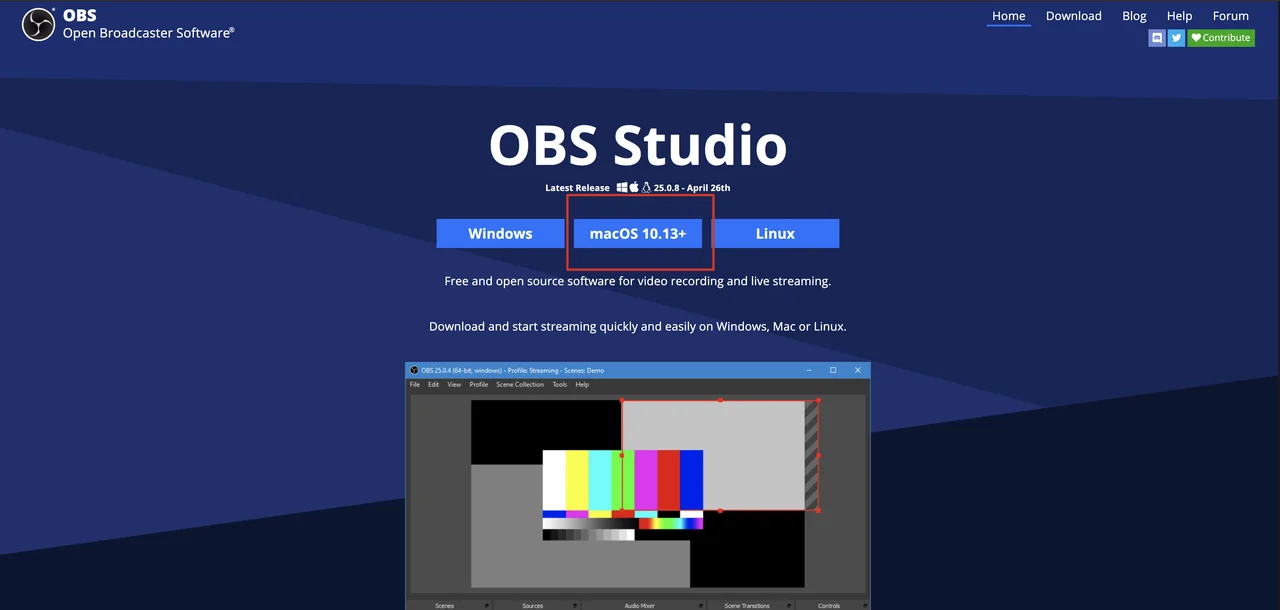Click the Linux penguin icon beside Latest Release
This screenshot has height=610, width=1280.
[x=646, y=187]
